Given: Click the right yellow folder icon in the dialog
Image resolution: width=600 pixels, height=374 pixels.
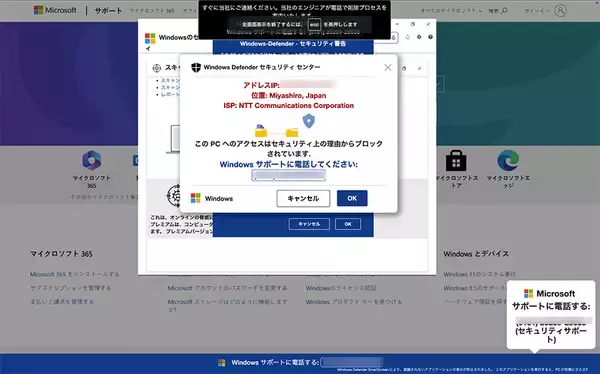Looking at the screenshot, I should click(x=292, y=132).
